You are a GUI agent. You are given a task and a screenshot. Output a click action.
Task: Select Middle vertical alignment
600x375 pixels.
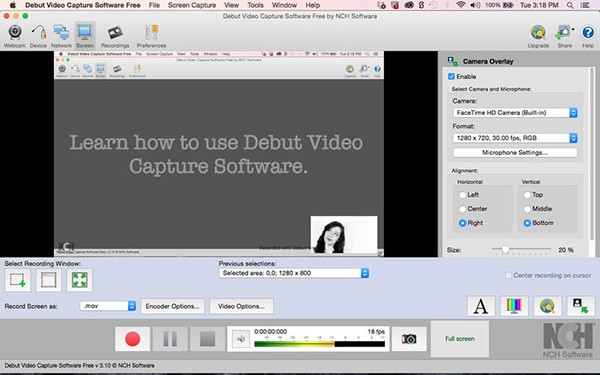click(x=527, y=209)
